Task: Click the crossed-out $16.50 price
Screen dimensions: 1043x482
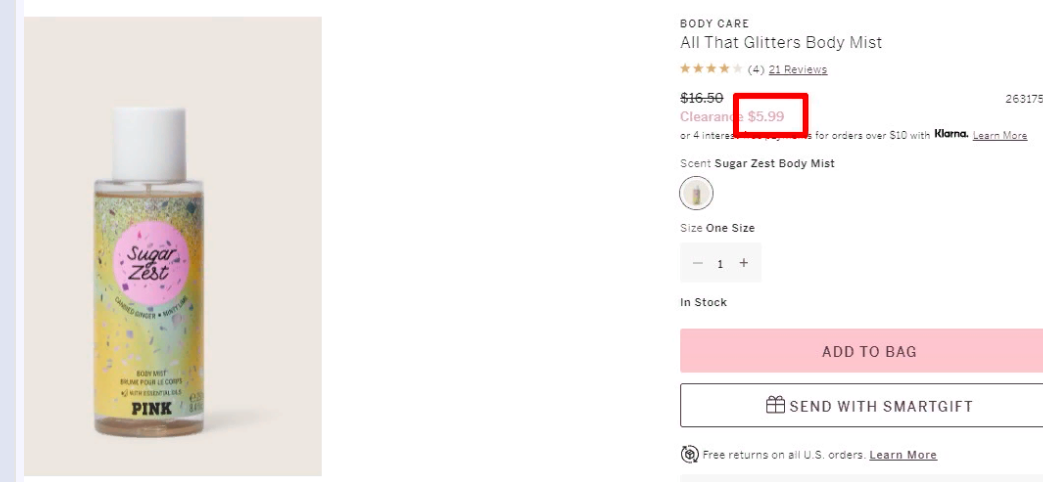Action: tap(701, 98)
